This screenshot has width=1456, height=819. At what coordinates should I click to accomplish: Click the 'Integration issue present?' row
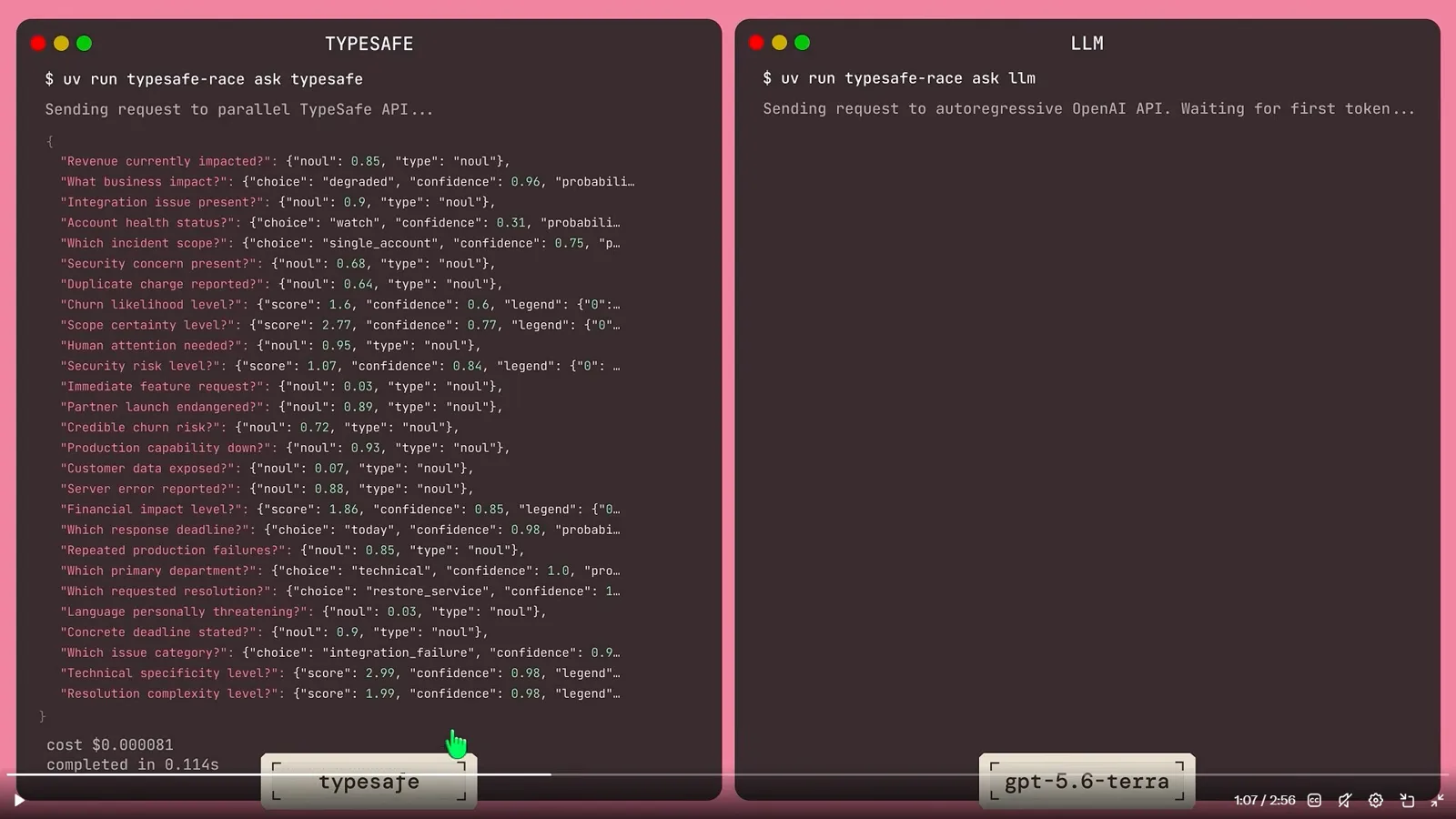pyautogui.click(x=278, y=202)
